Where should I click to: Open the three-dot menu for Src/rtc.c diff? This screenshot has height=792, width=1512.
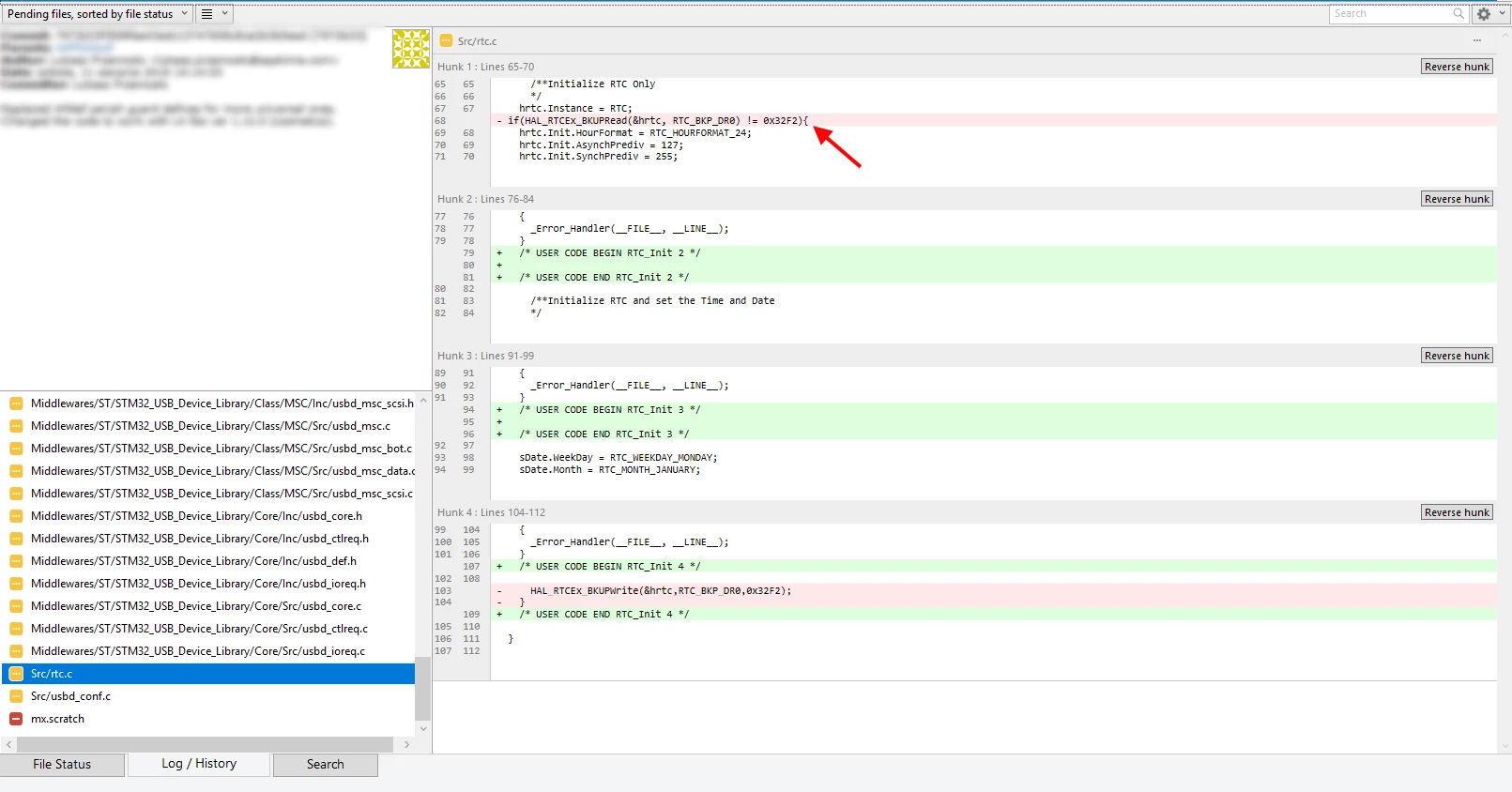click(1476, 40)
